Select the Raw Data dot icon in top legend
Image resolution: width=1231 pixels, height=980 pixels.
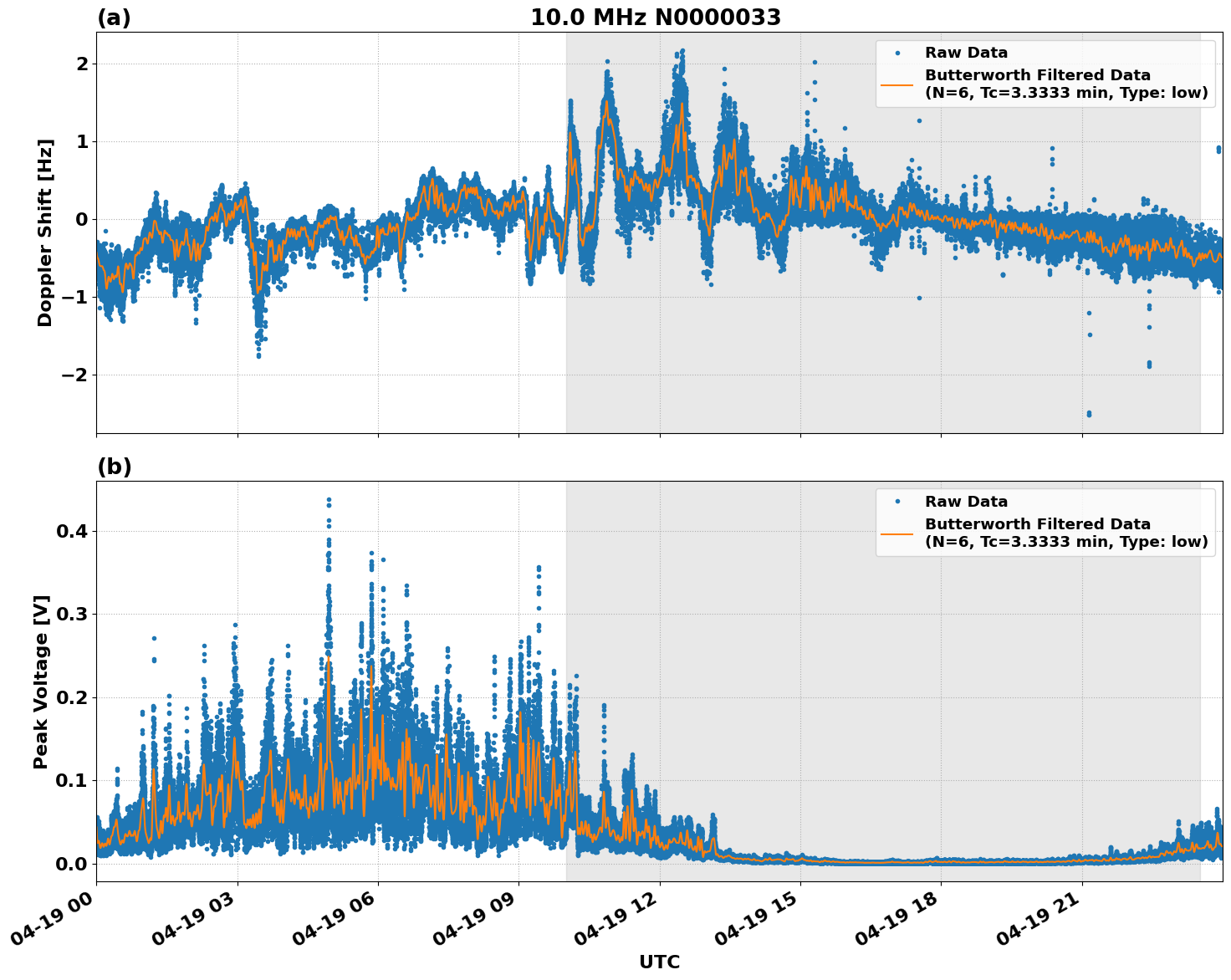896,51
